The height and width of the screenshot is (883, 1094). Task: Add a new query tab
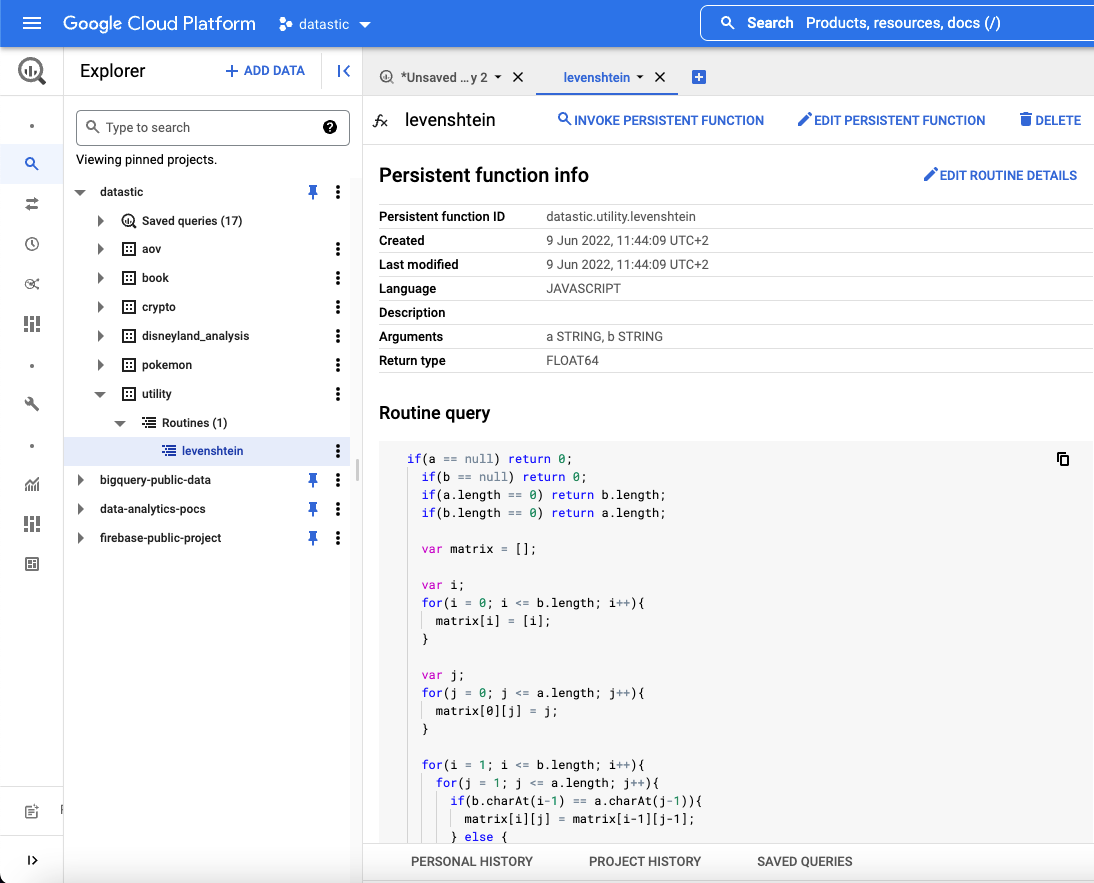(699, 77)
